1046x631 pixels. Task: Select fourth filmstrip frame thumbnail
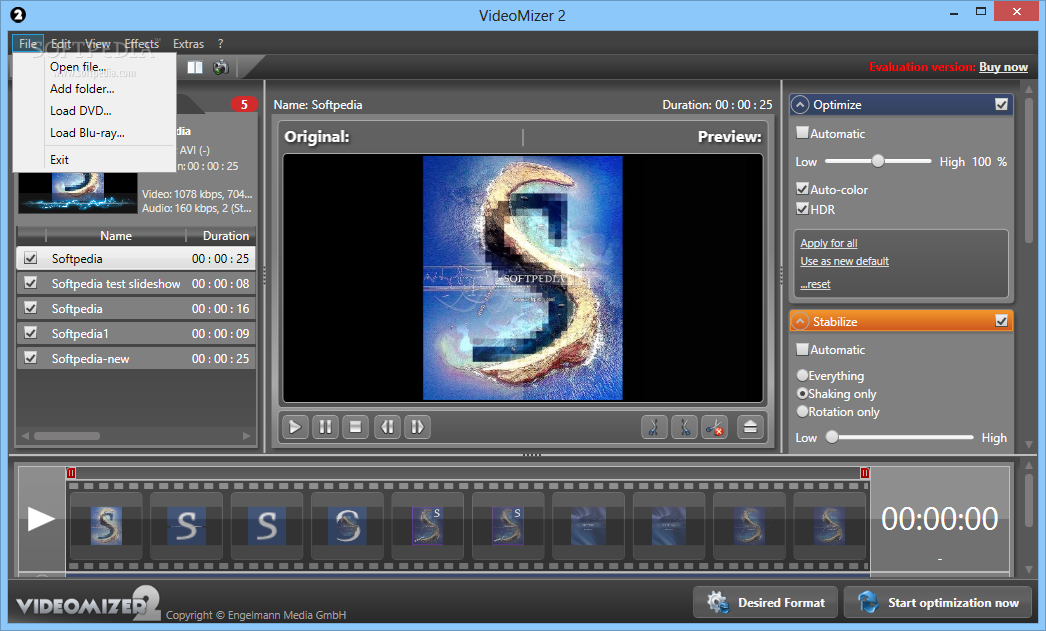348,526
